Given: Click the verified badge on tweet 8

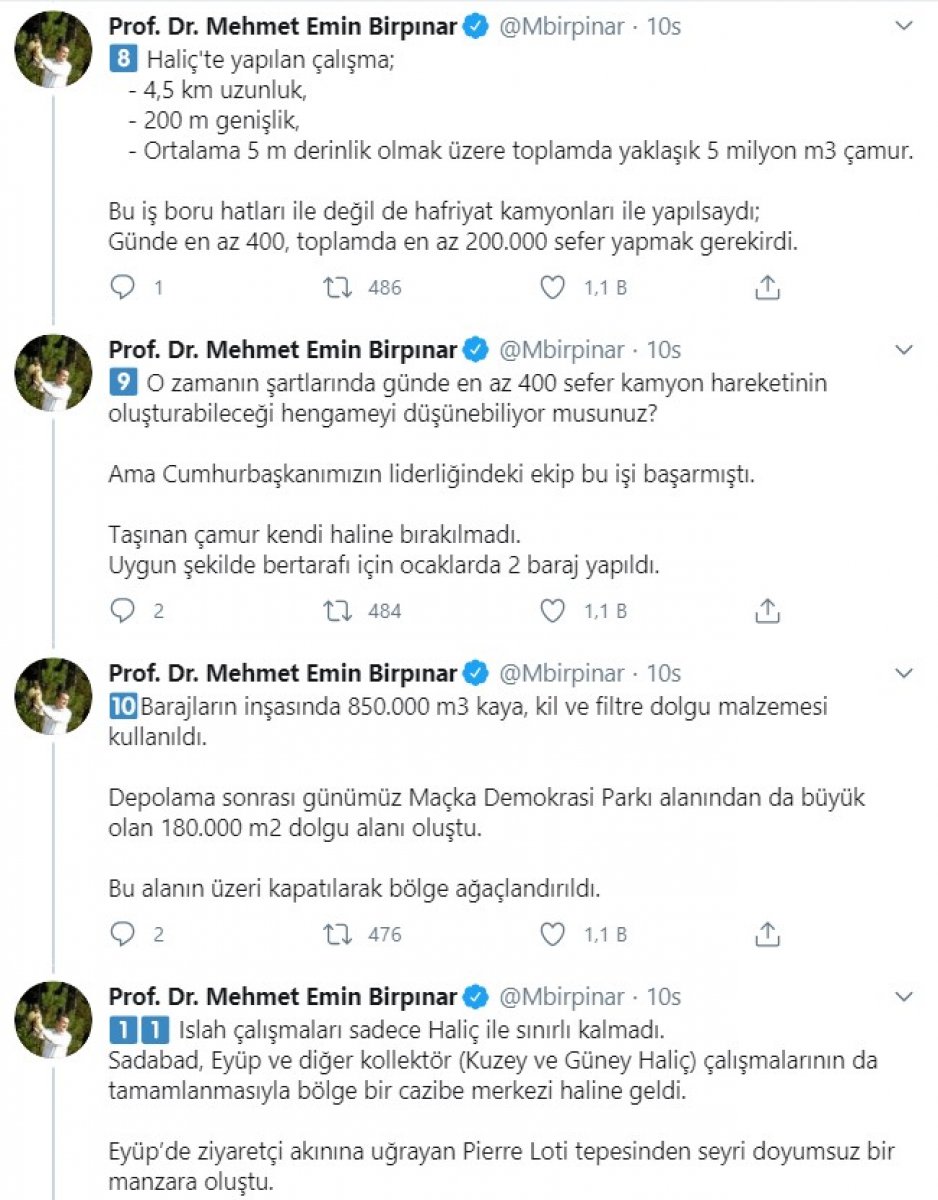Looking at the screenshot, I should pos(471,27).
